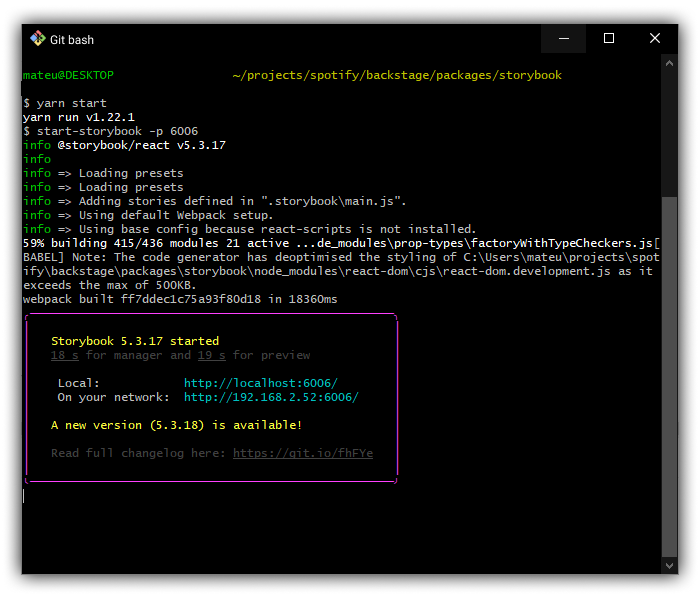Click the empty prompt line below Storybook box
Image resolution: width=700 pixels, height=600 pixels.
[200, 495]
